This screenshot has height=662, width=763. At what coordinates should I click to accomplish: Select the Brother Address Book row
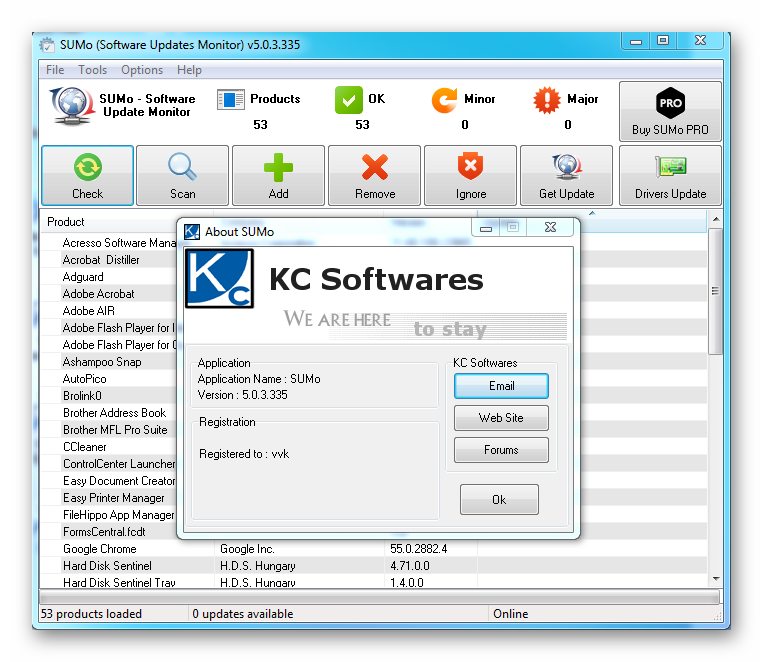[115, 413]
